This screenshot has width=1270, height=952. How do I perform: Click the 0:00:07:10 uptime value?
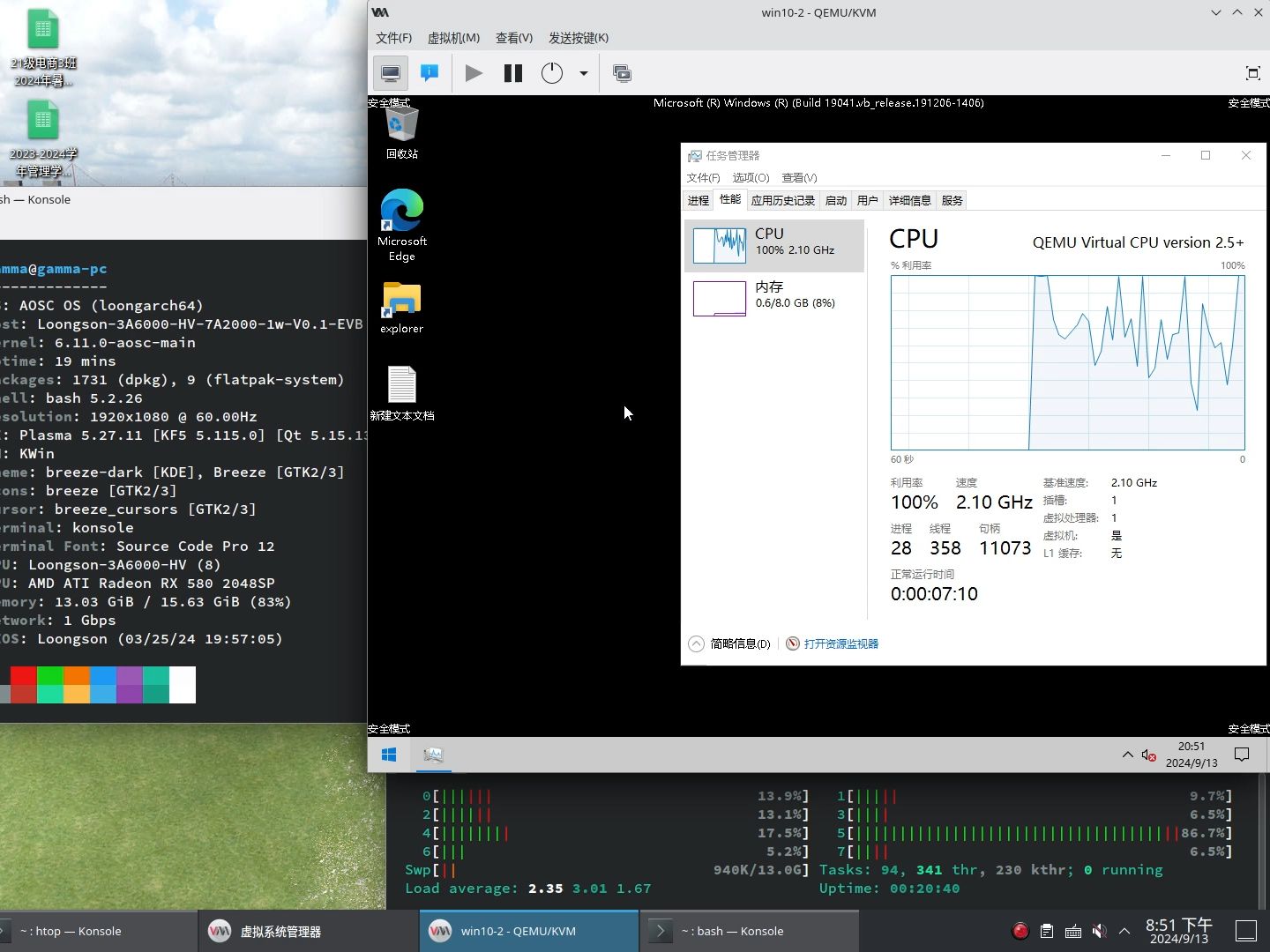[x=934, y=594]
